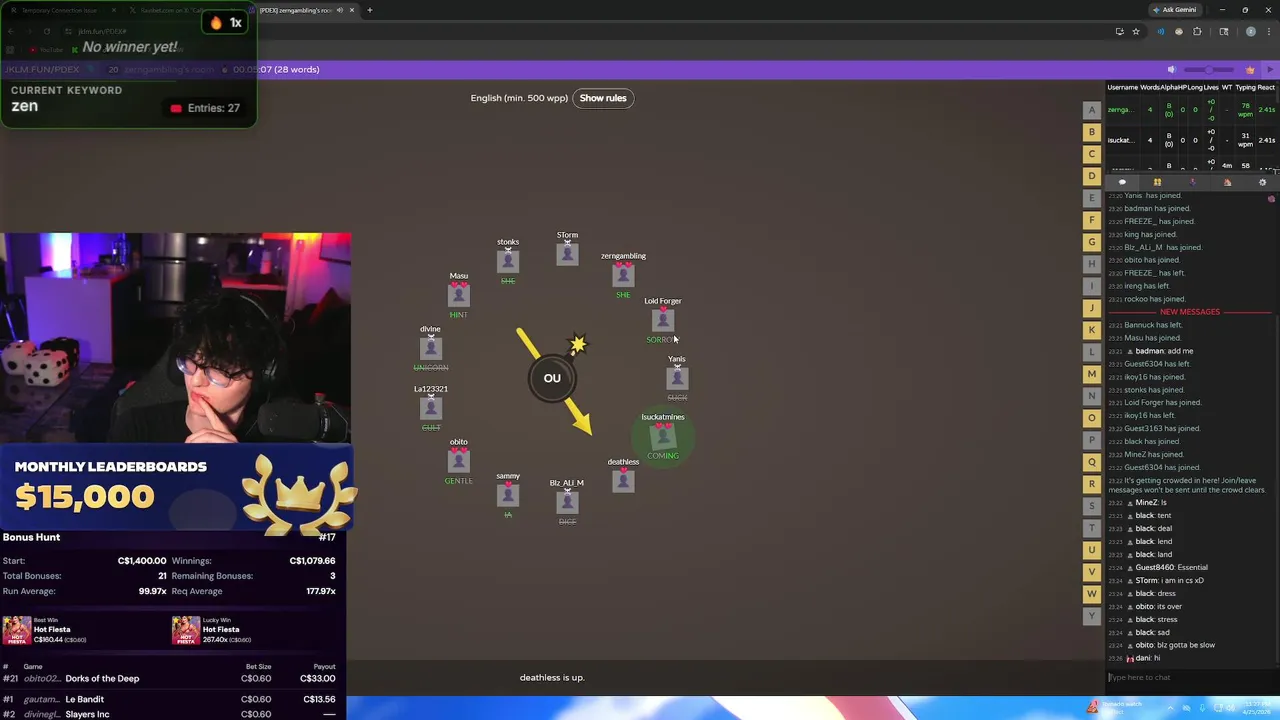Click 'Le Bandit' game row
The width and height of the screenshot is (1280, 720).
[x=172, y=699]
